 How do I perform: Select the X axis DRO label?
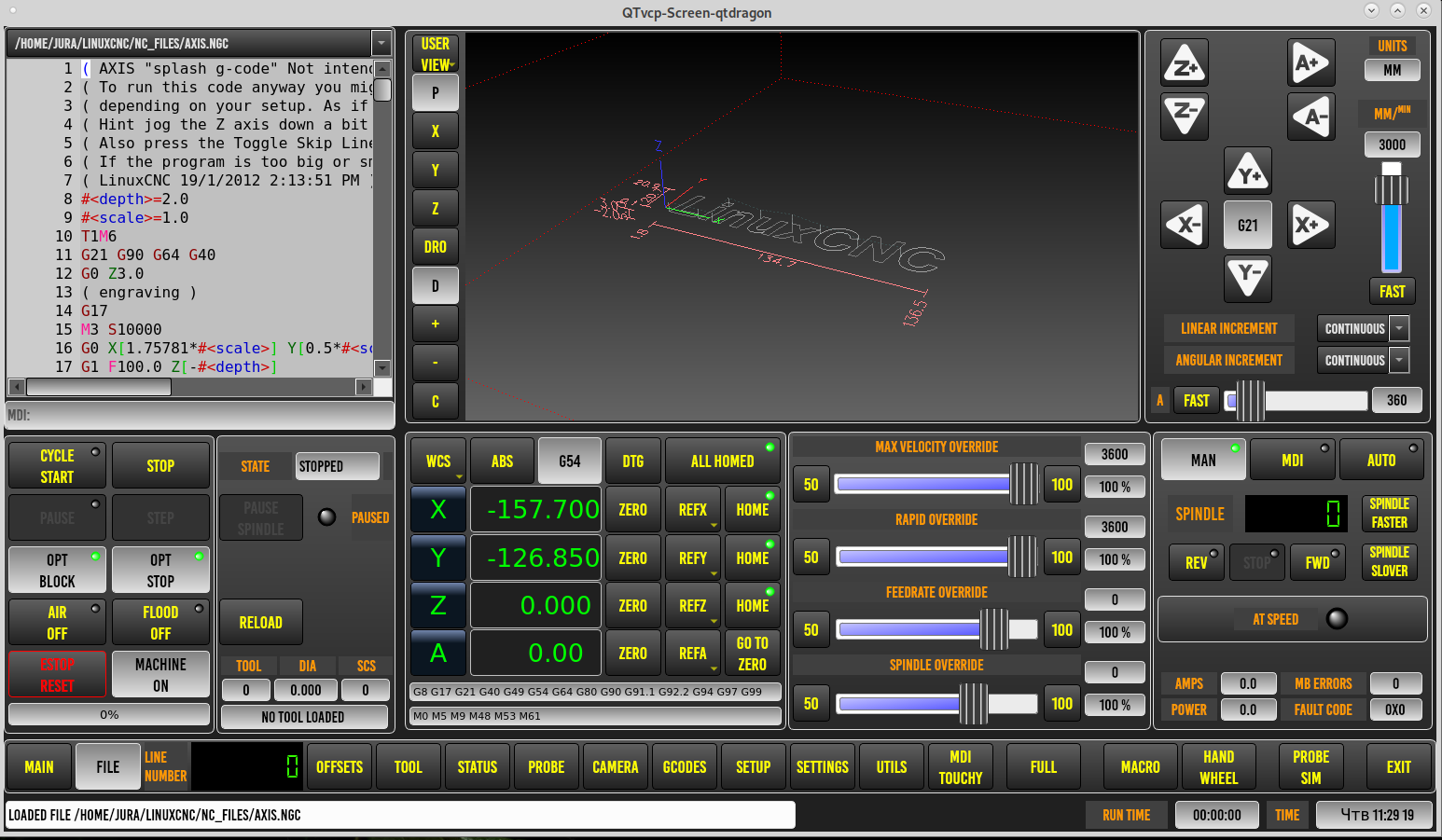click(x=438, y=510)
